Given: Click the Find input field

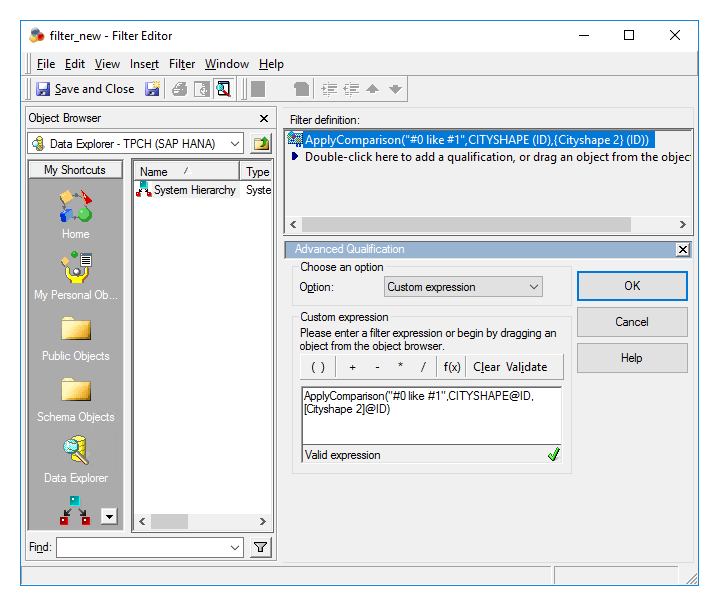Looking at the screenshot, I should tap(143, 547).
